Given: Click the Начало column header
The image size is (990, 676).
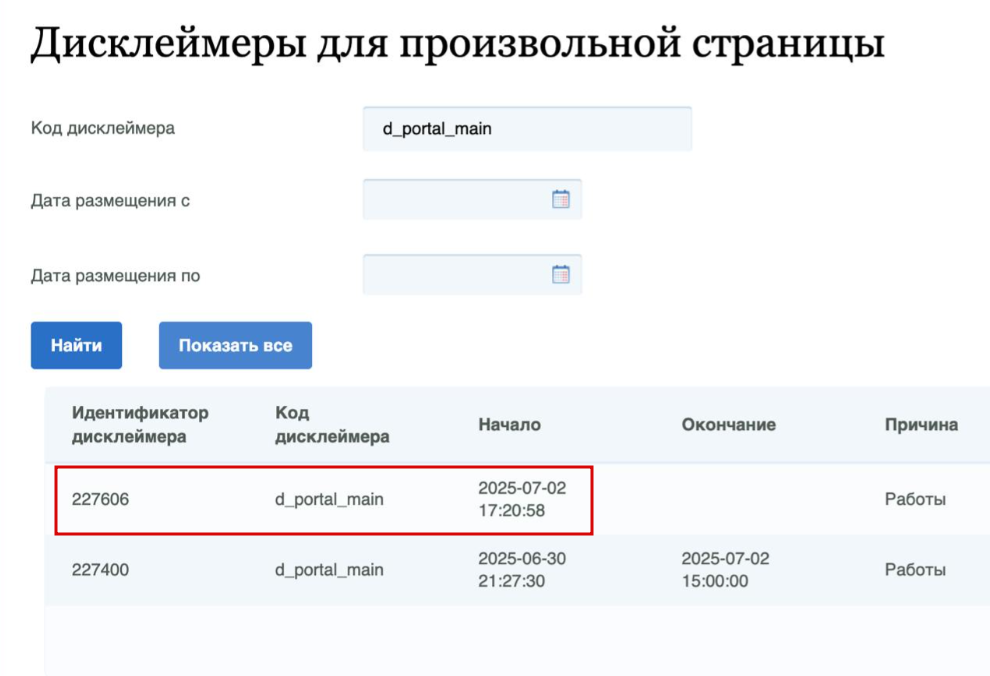Looking at the screenshot, I should [x=510, y=425].
